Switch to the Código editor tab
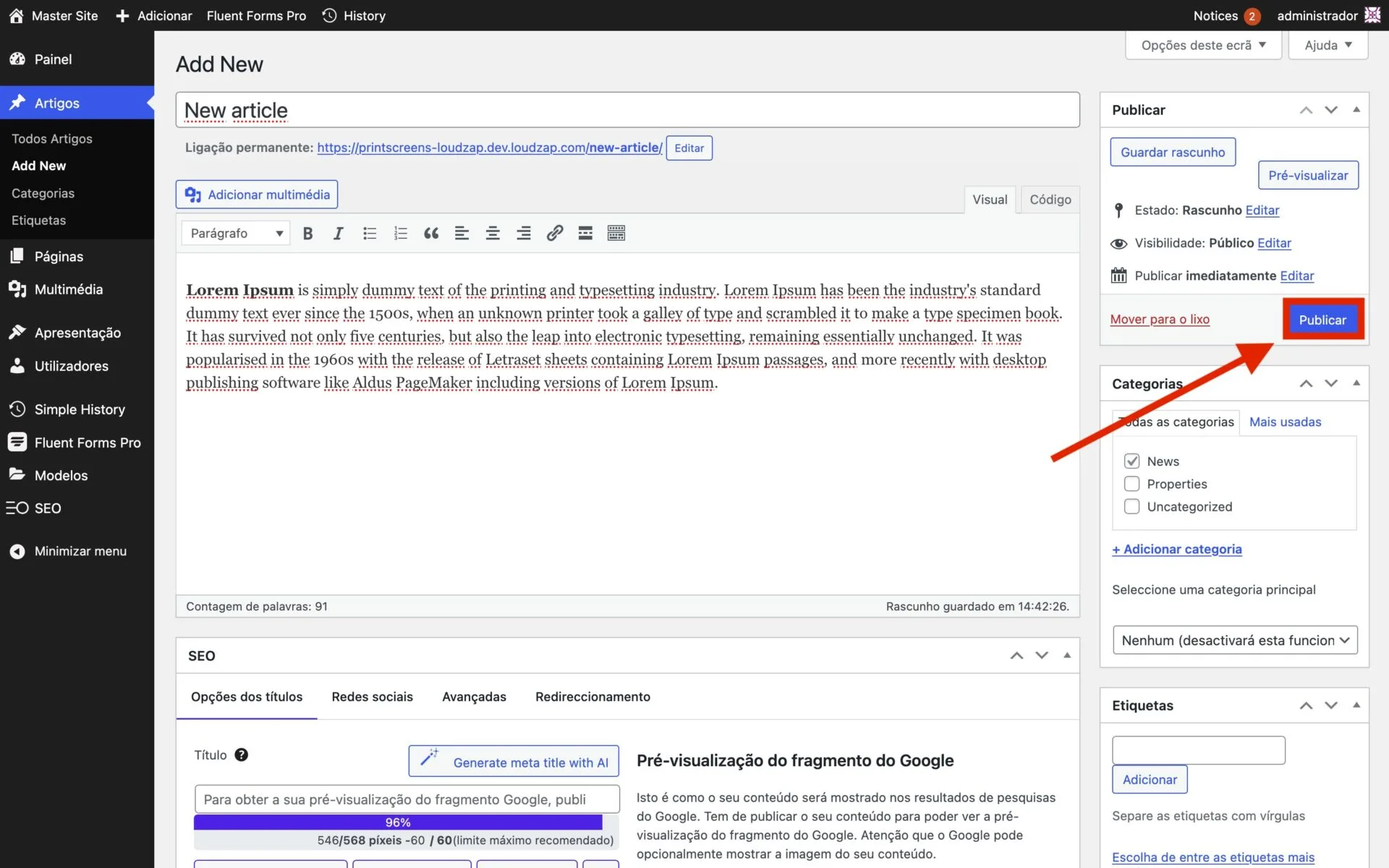The image size is (1389, 868). [1050, 200]
